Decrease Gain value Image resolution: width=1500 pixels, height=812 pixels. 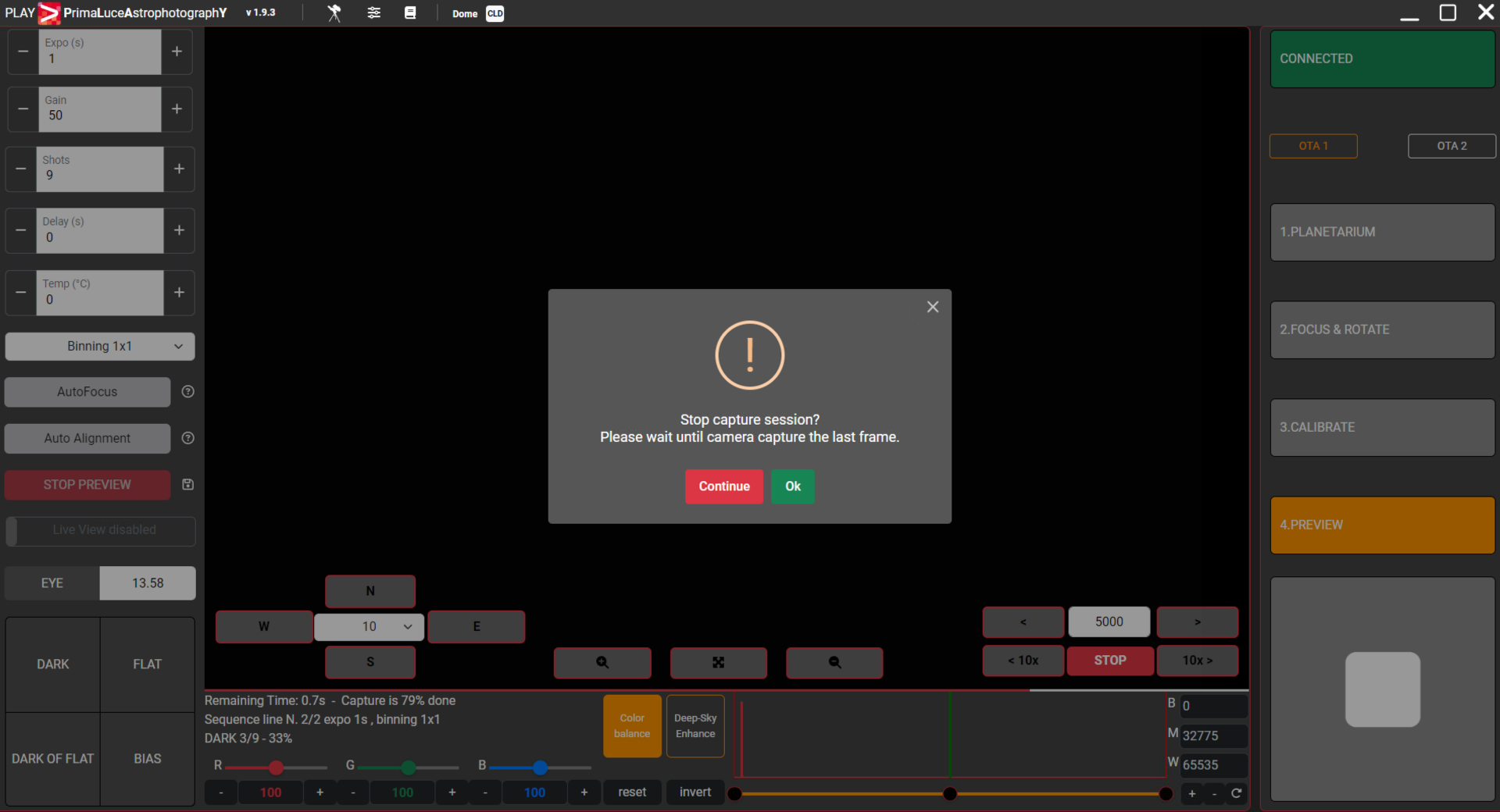pyautogui.click(x=23, y=109)
